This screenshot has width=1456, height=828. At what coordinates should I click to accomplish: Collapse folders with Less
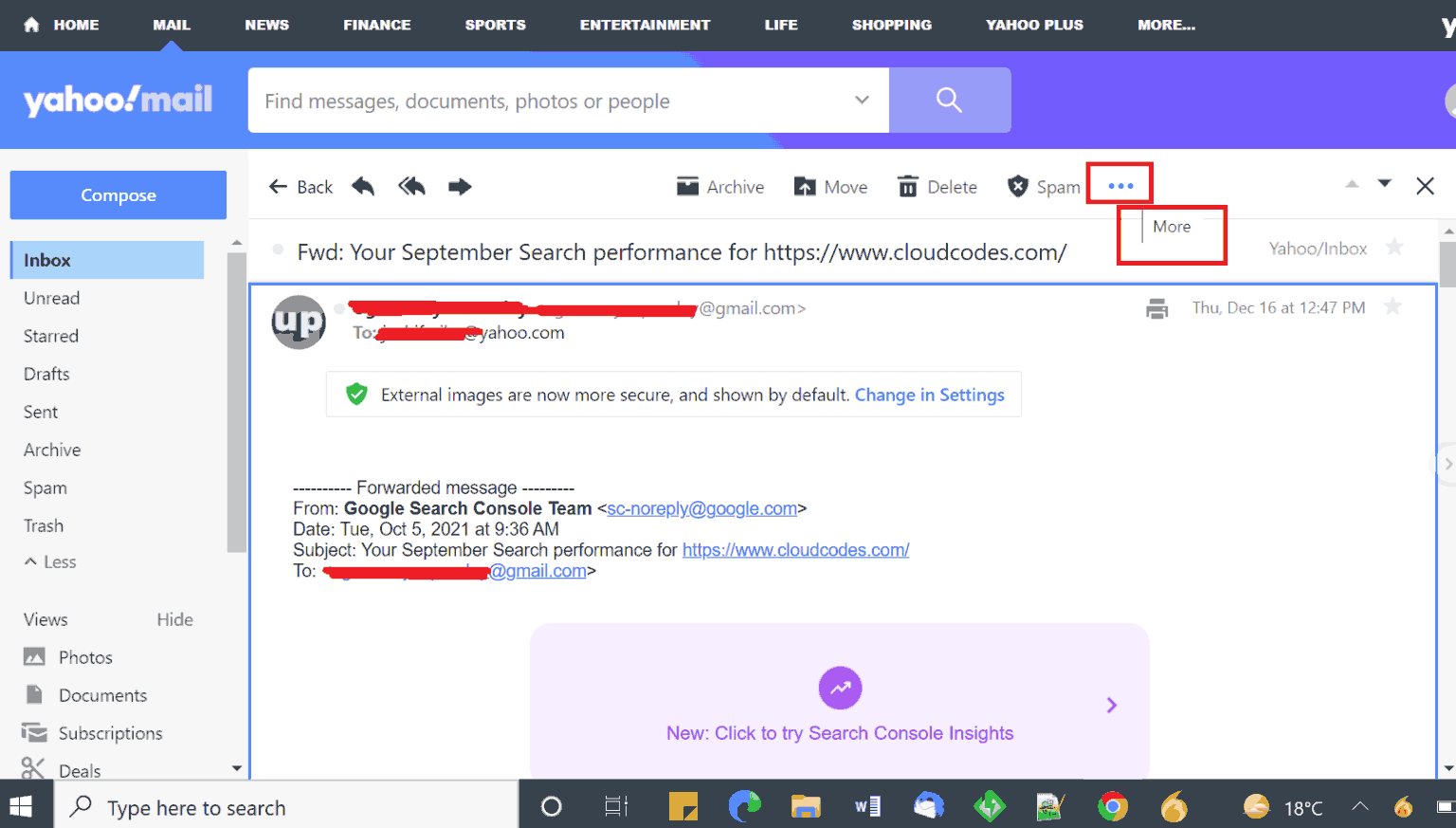(x=50, y=561)
